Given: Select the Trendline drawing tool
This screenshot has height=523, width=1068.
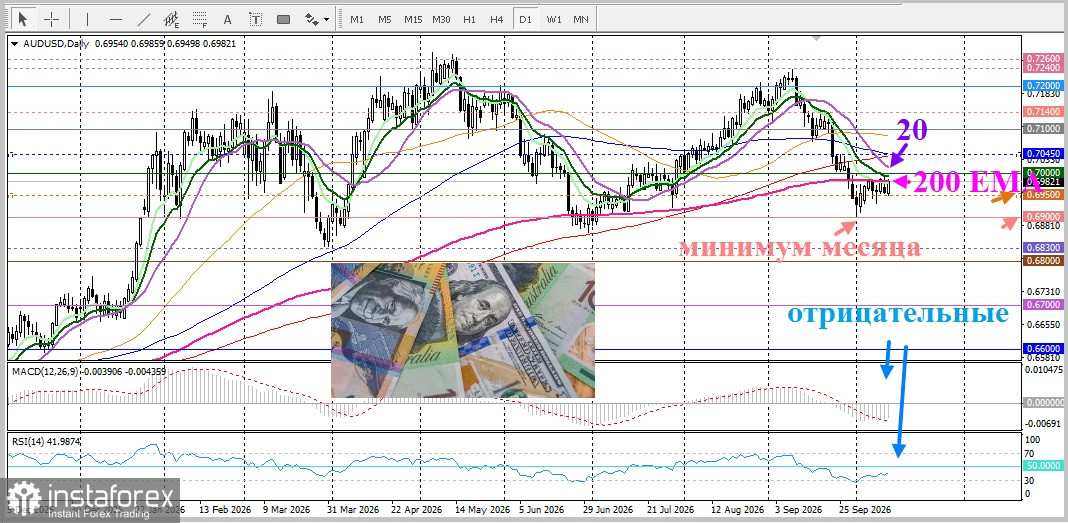Looking at the screenshot, I should pyautogui.click(x=144, y=18).
